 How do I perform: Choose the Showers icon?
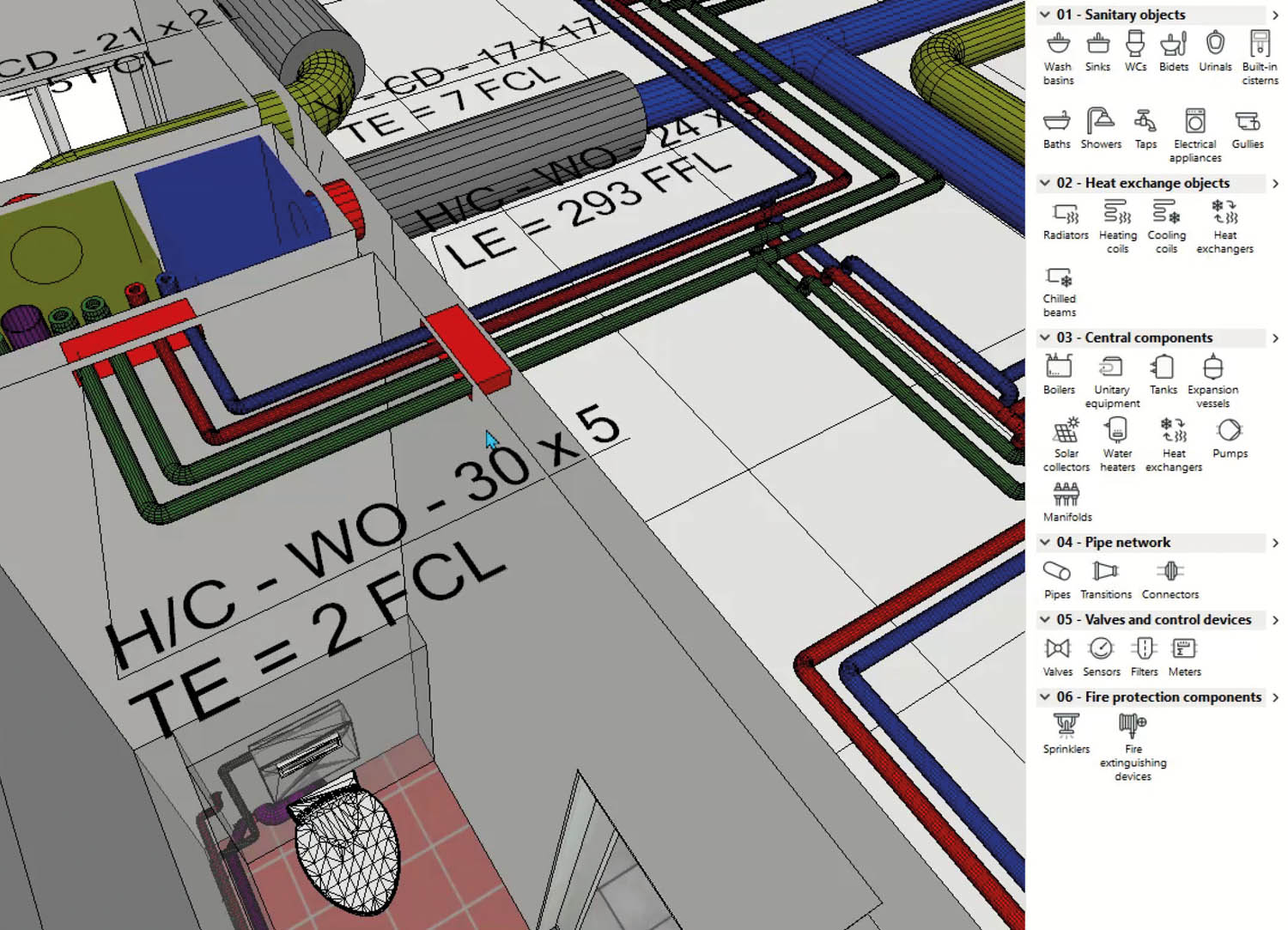1100,121
